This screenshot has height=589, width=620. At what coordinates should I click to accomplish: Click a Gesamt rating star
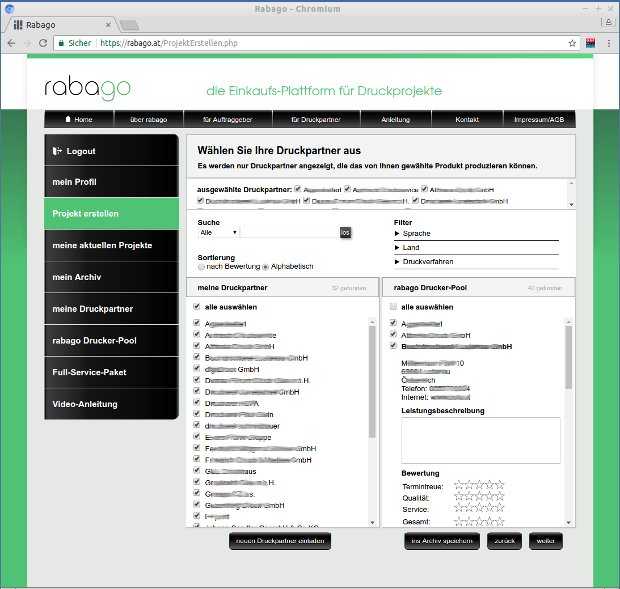(x=479, y=521)
